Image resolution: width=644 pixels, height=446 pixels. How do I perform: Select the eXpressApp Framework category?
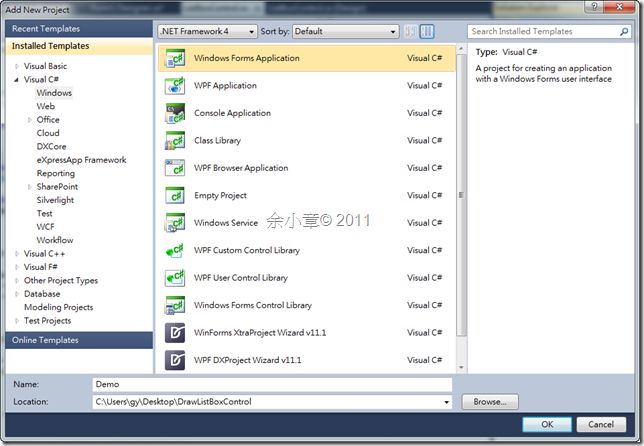tap(81, 160)
